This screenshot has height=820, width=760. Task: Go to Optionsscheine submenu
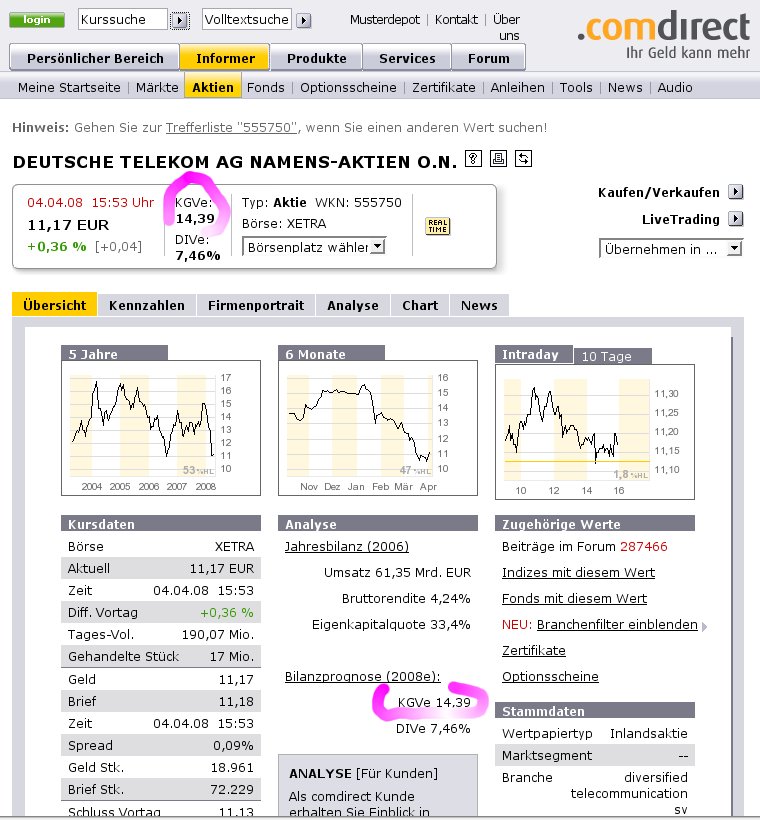coord(348,87)
